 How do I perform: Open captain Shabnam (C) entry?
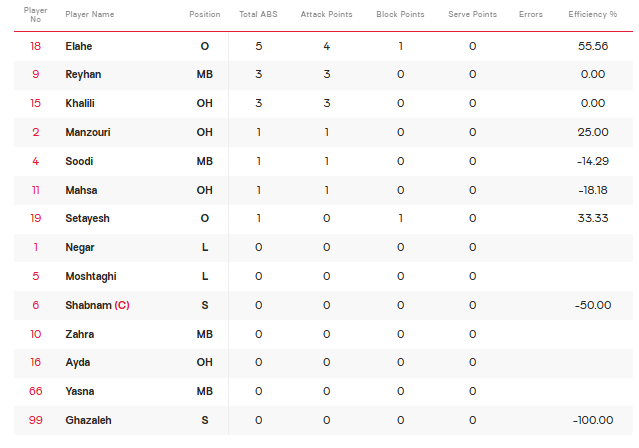(x=97, y=305)
